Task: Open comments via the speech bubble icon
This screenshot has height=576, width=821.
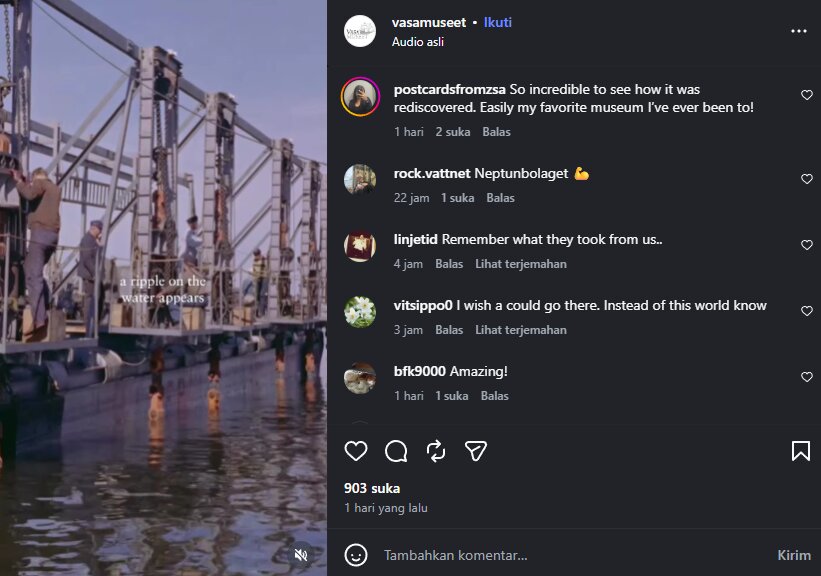Action: [x=395, y=451]
